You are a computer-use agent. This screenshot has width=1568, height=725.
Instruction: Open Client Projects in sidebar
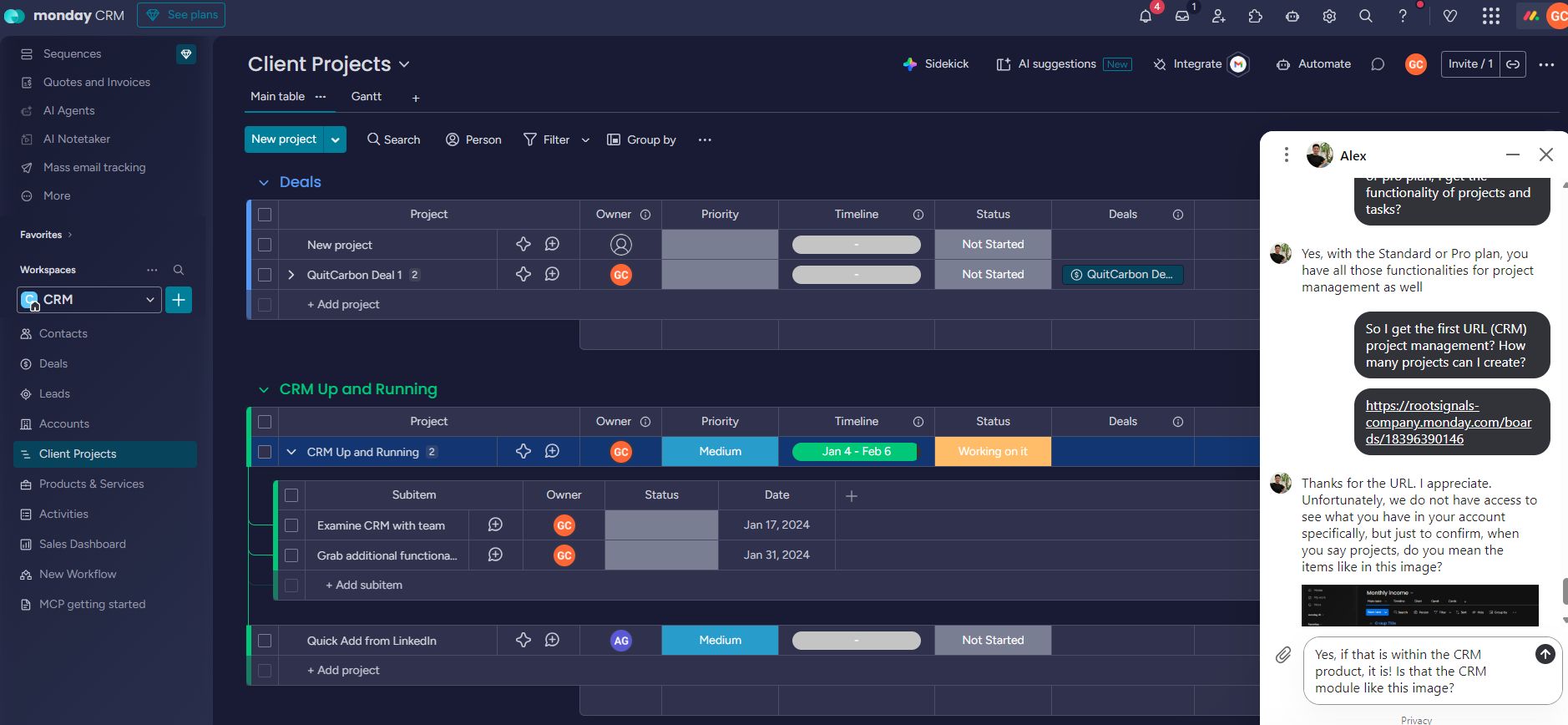[78, 454]
